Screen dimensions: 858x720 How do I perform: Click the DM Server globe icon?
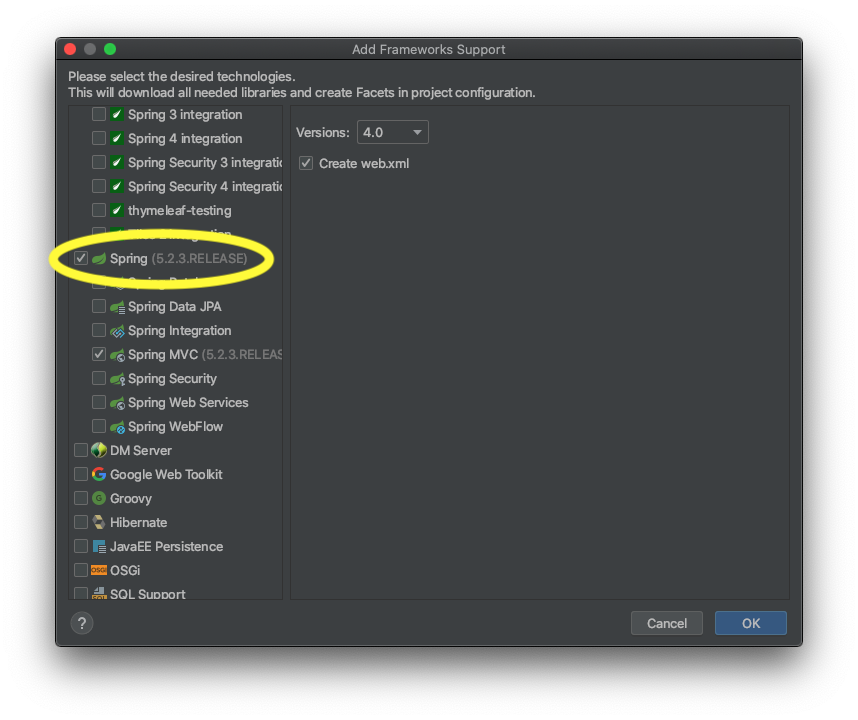pos(99,450)
